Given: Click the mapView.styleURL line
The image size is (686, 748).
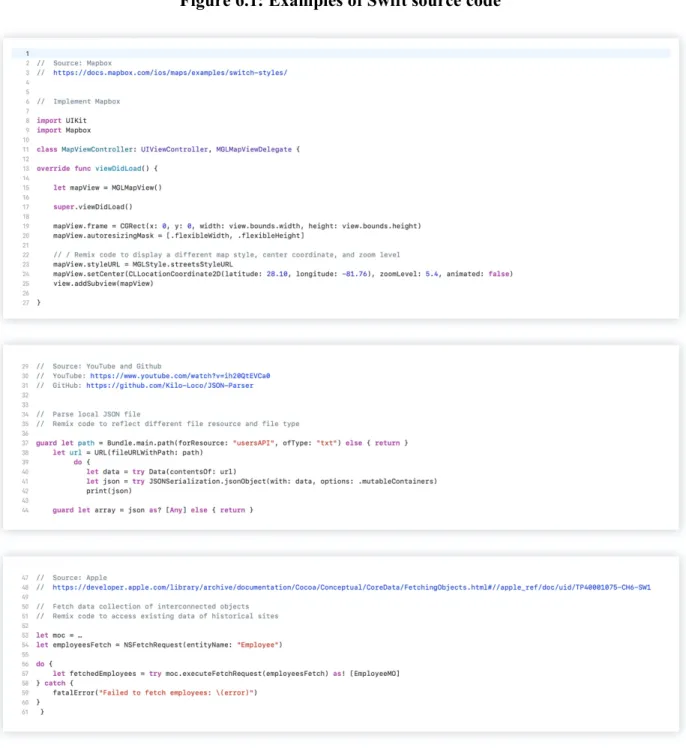Looking at the screenshot, I should click(143, 264).
